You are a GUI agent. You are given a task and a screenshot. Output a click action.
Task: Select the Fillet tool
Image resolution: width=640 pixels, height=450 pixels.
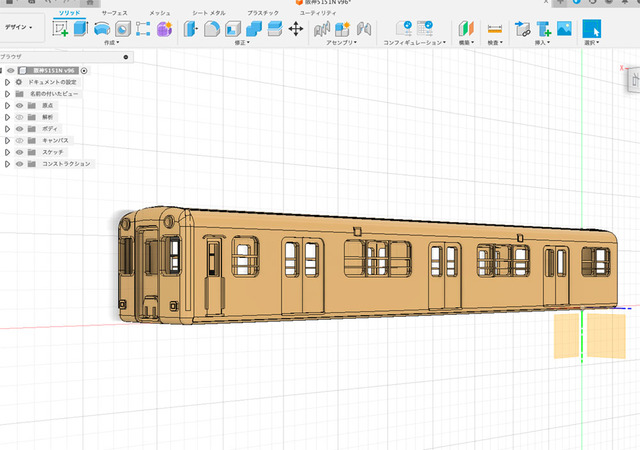pos(212,29)
